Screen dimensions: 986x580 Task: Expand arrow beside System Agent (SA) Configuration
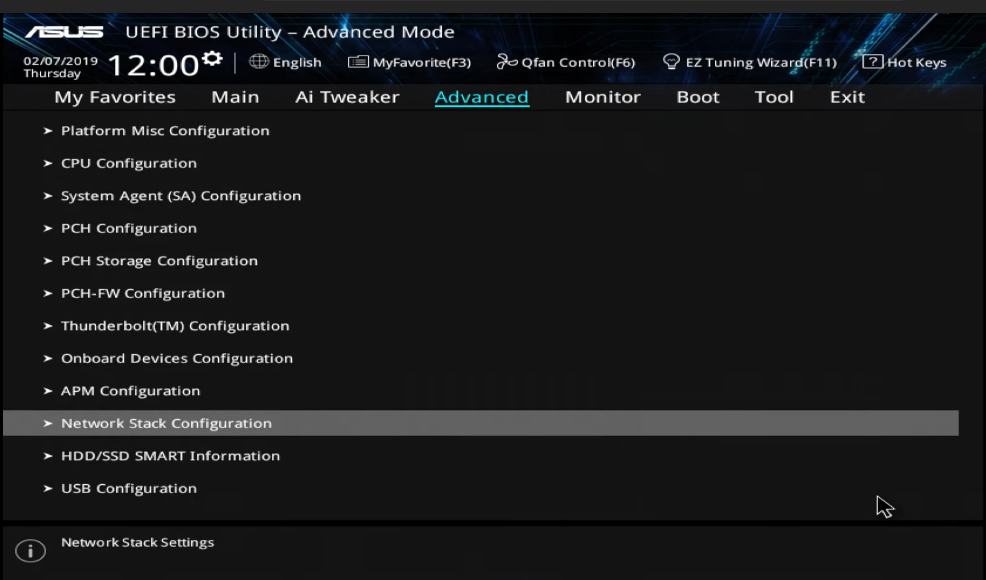[47, 196]
